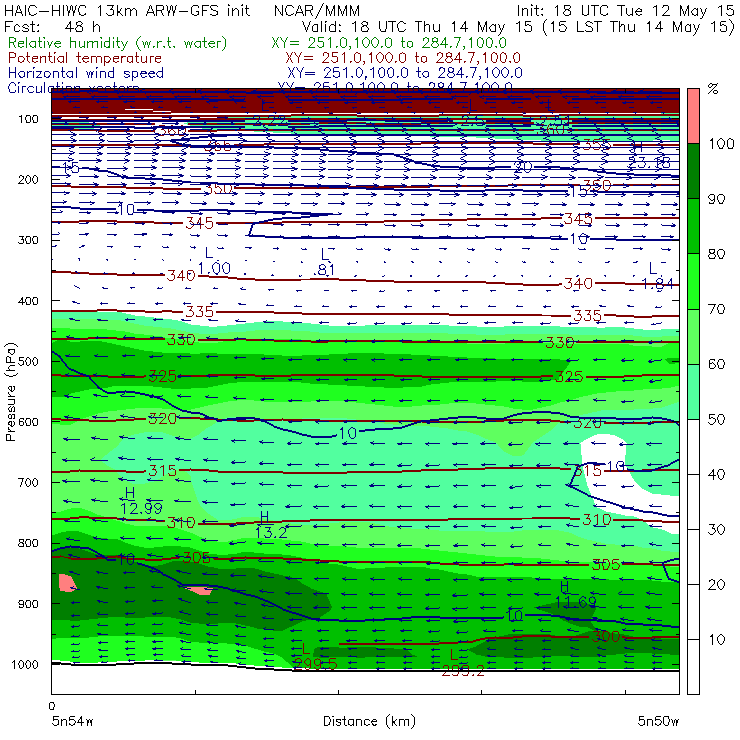This screenshot has height=740, width=740.
Task: Click the red 'XY= 251.0,100.0 to 284.7,100.0' text
Action: click(x=403, y=58)
